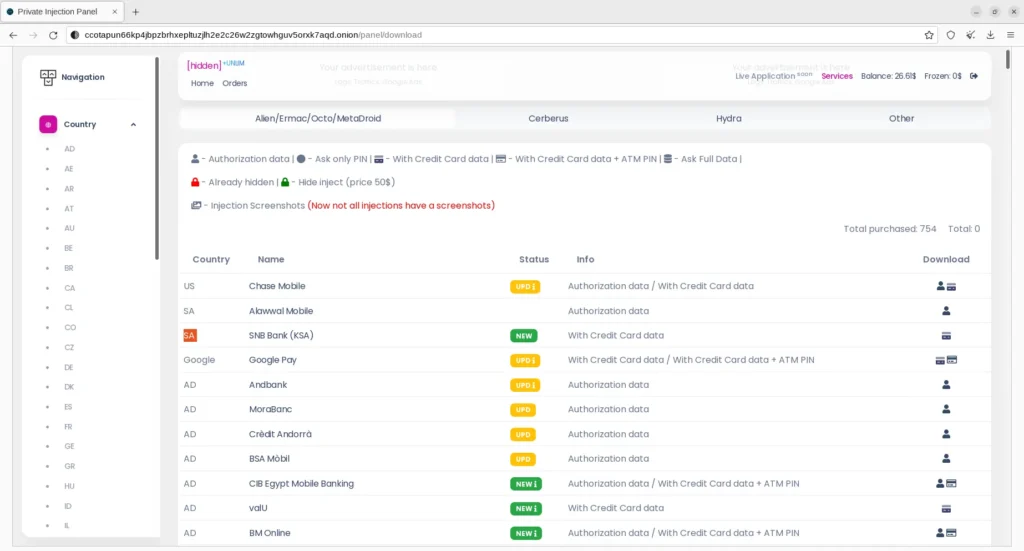Filter by country DE in sidebar

pyautogui.click(x=69, y=368)
